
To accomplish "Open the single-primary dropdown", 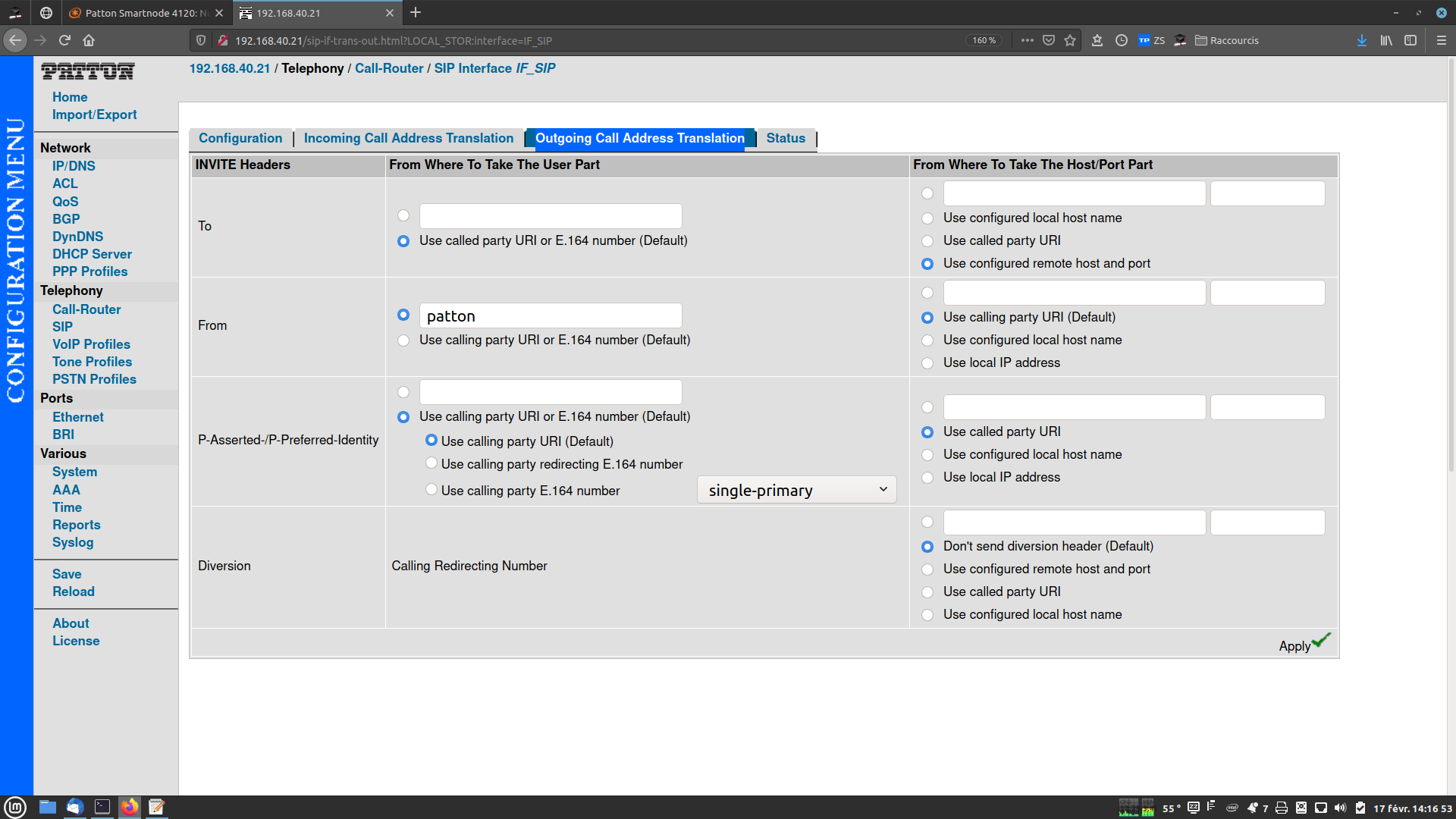I will (x=796, y=490).
